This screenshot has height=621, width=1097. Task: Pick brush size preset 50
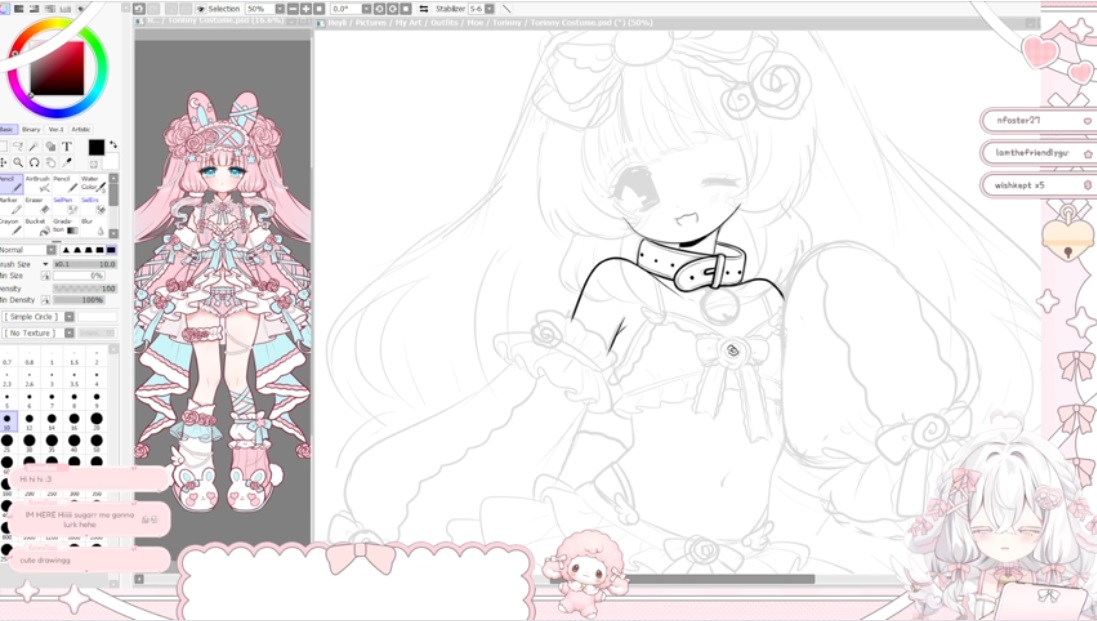[x=97, y=443]
